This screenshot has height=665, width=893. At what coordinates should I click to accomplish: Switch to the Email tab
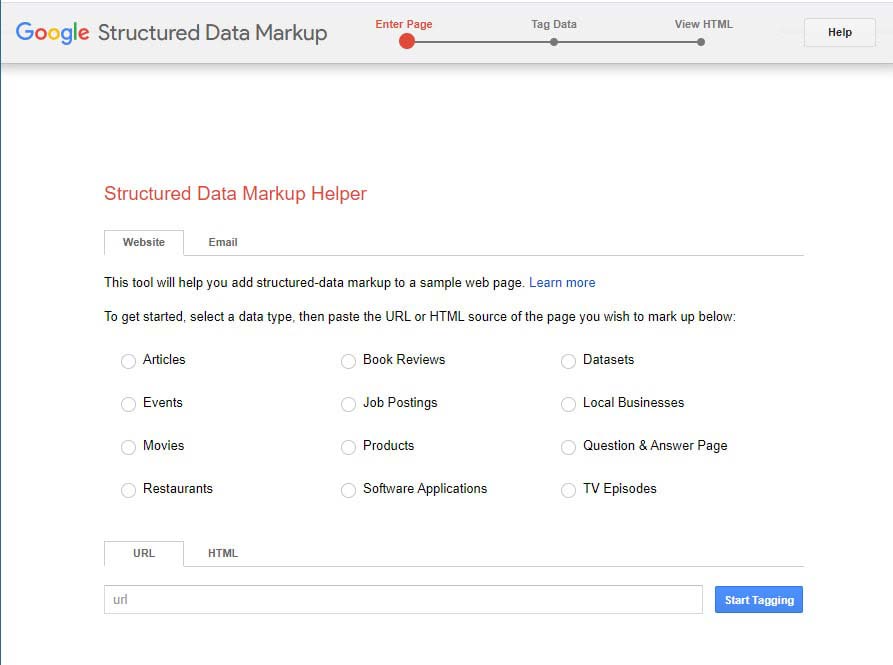[222, 242]
